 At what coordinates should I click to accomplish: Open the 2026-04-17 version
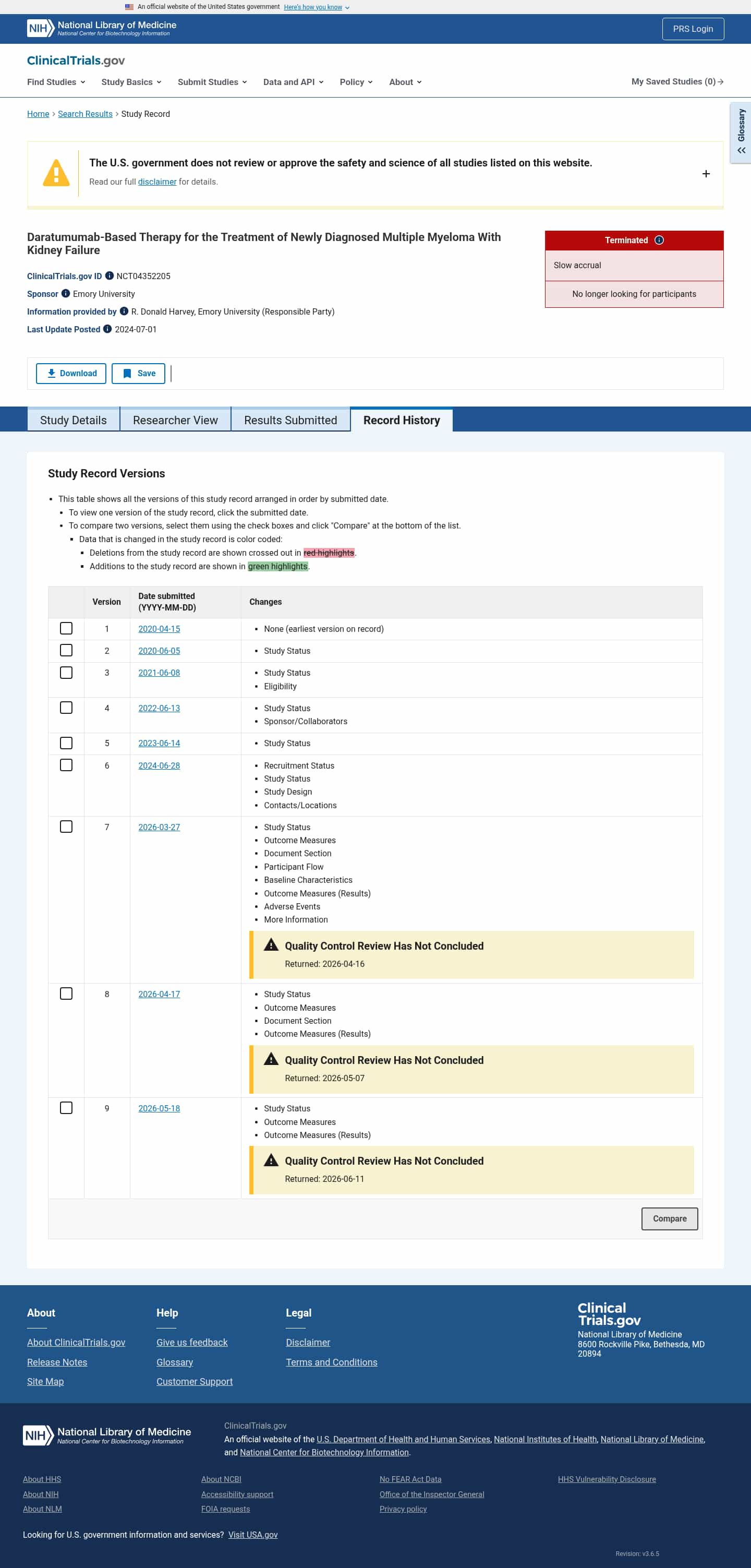click(x=159, y=994)
